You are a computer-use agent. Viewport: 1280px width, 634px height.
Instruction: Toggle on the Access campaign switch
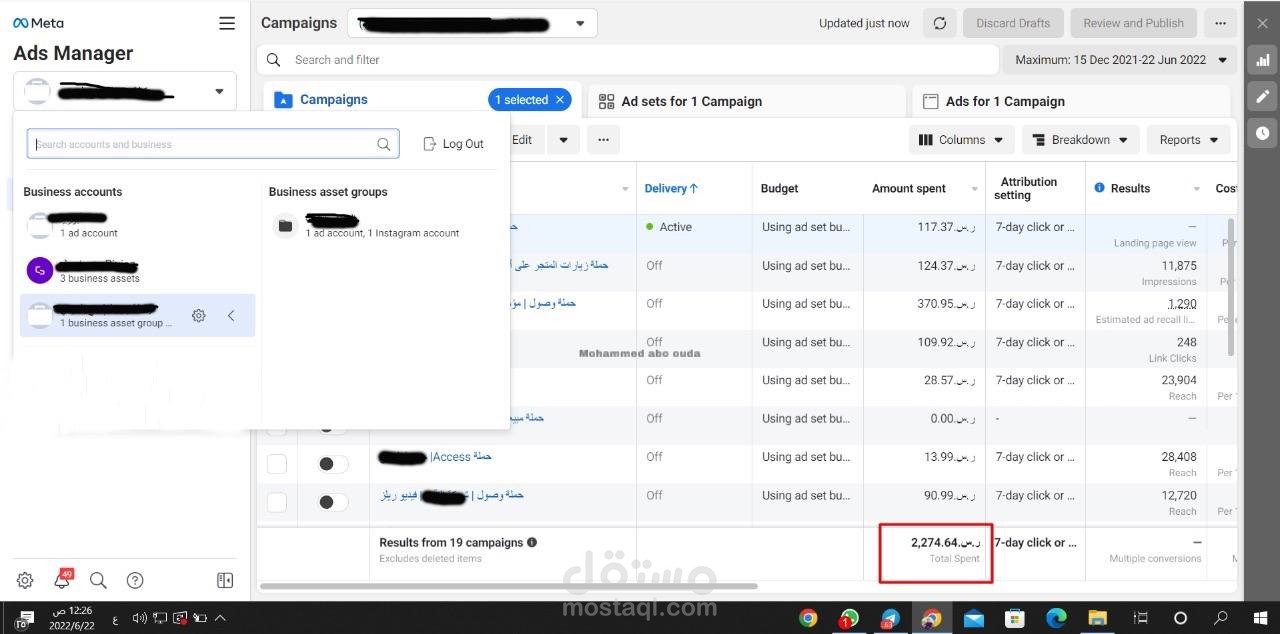pos(333,464)
